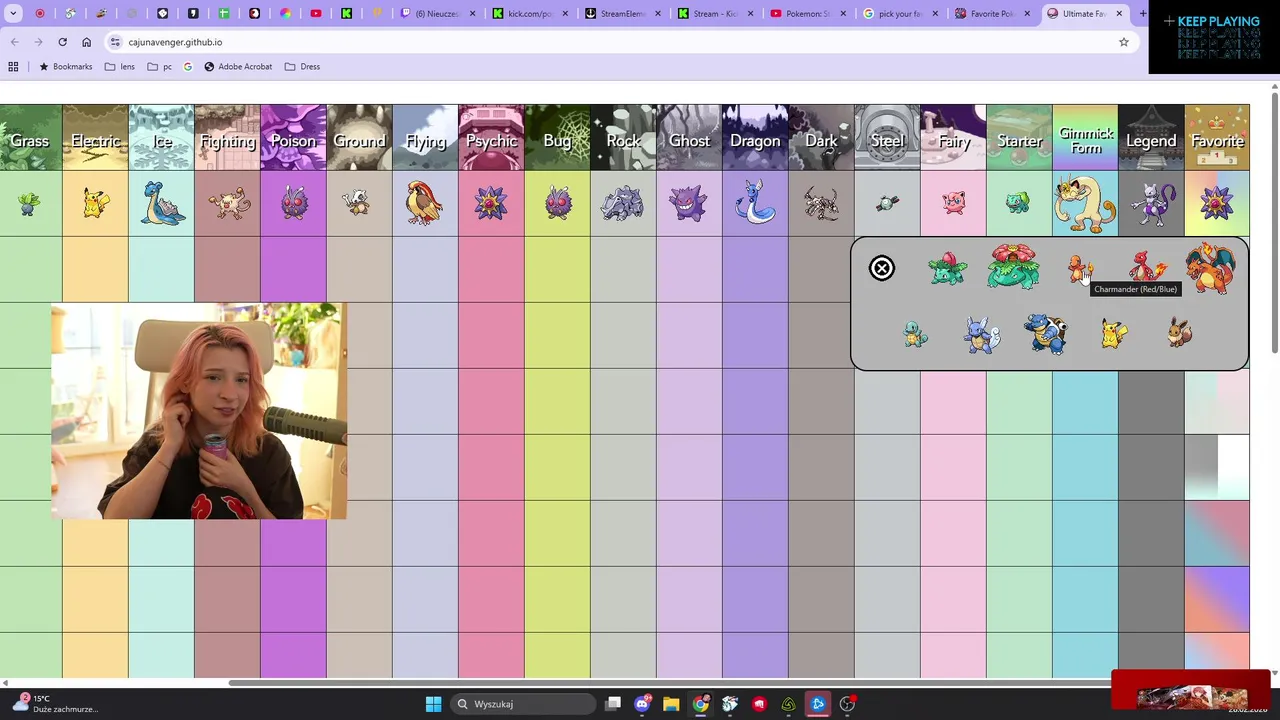
Task: Click the Ghost type header
Action: 689,137
